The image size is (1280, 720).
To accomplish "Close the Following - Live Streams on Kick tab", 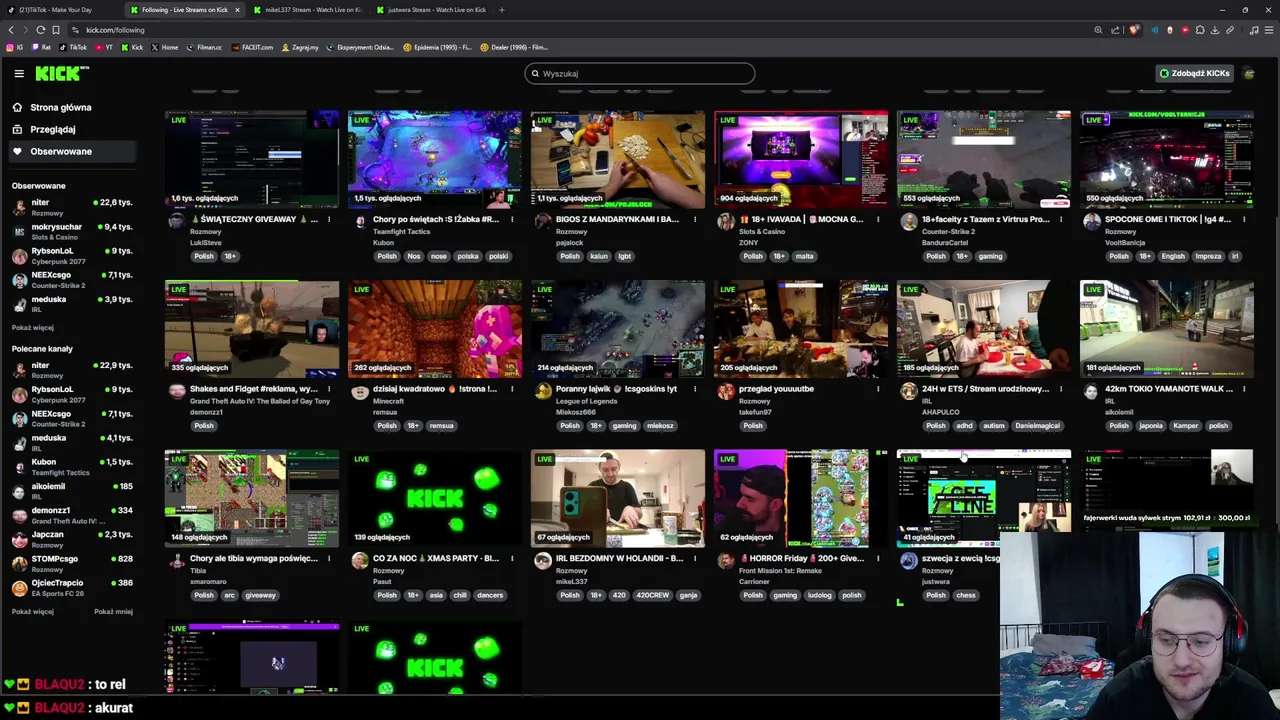I will 237,10.
